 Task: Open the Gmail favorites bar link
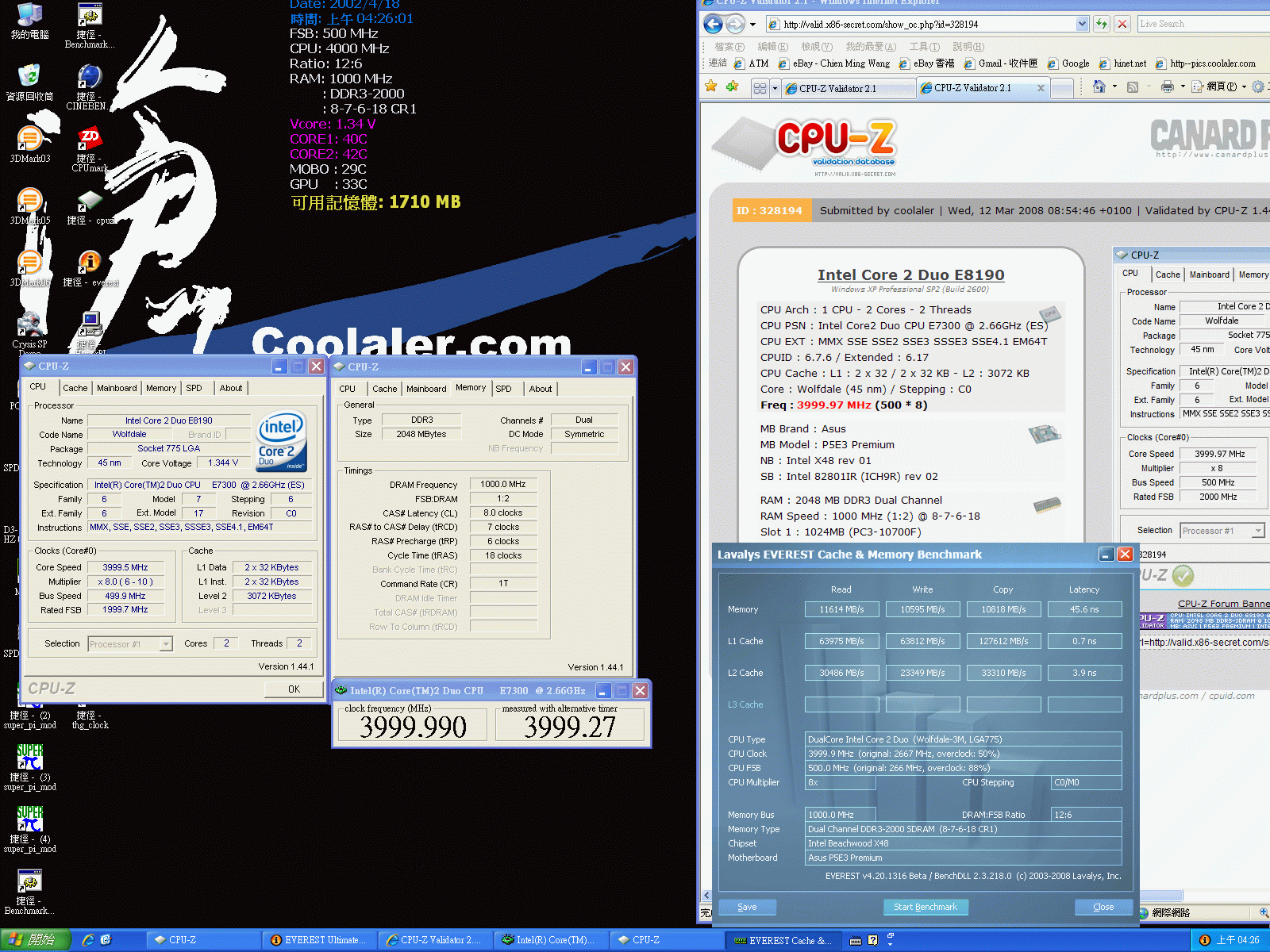1002,63
